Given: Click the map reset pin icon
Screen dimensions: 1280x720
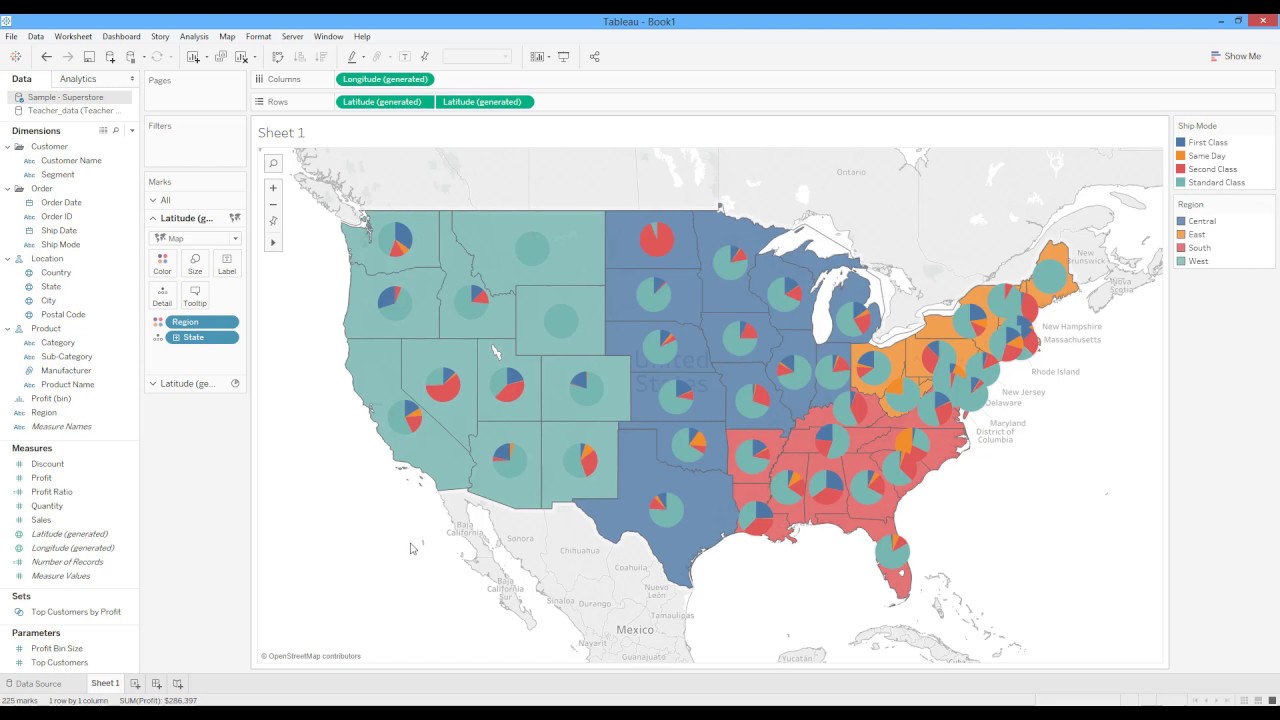Looking at the screenshot, I should tap(273, 221).
